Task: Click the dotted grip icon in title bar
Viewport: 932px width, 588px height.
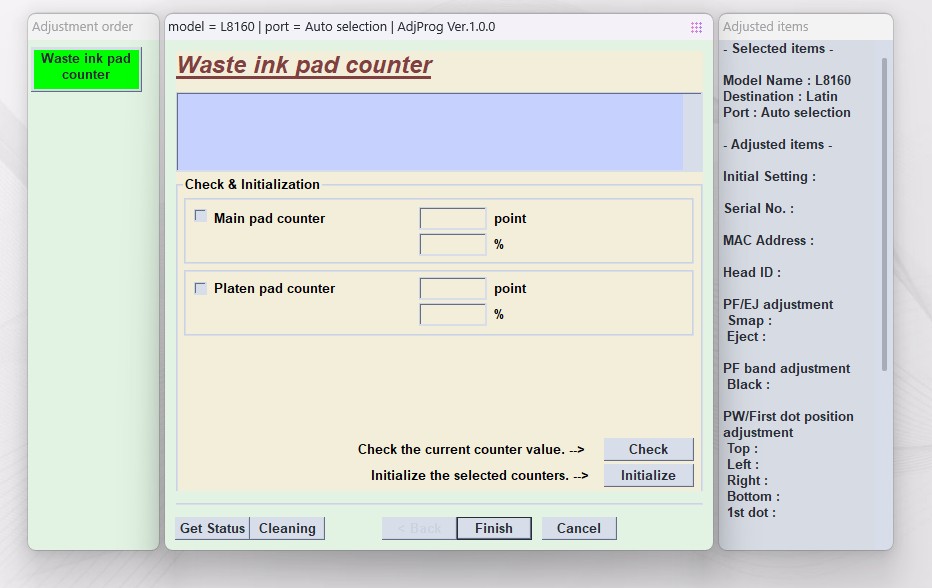Action: pos(696,27)
